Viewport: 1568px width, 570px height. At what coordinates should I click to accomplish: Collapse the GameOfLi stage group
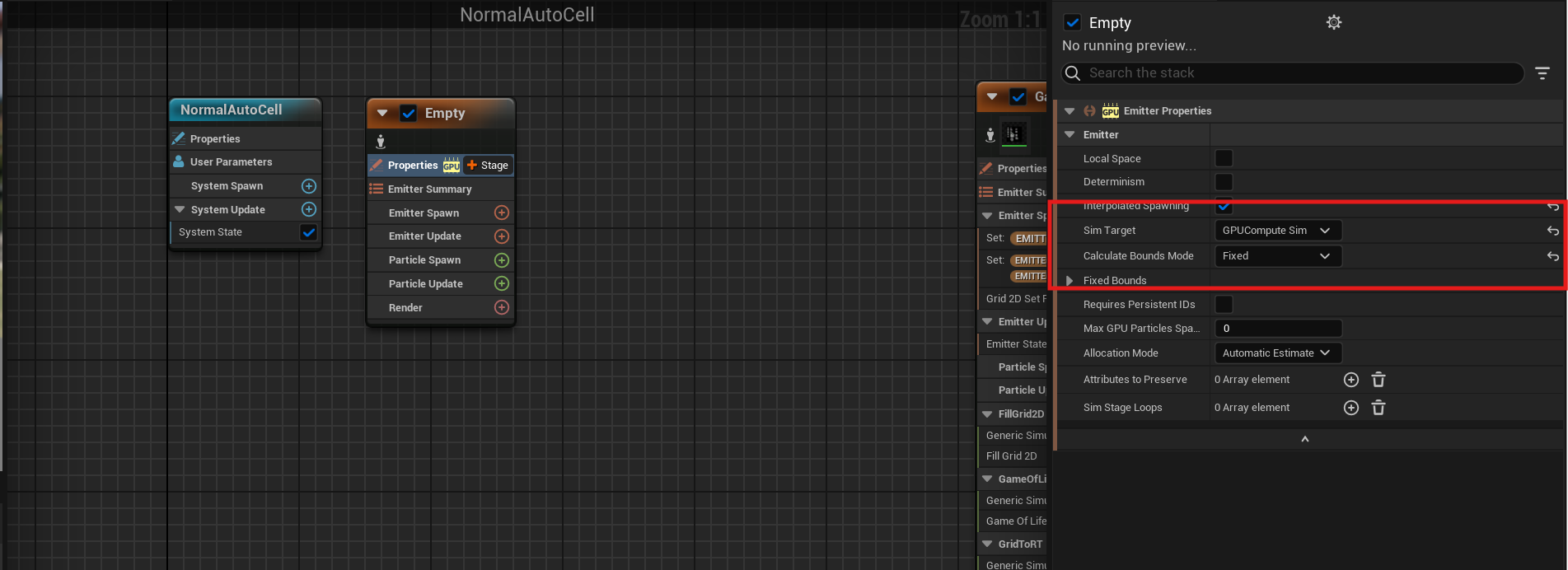[x=987, y=479]
